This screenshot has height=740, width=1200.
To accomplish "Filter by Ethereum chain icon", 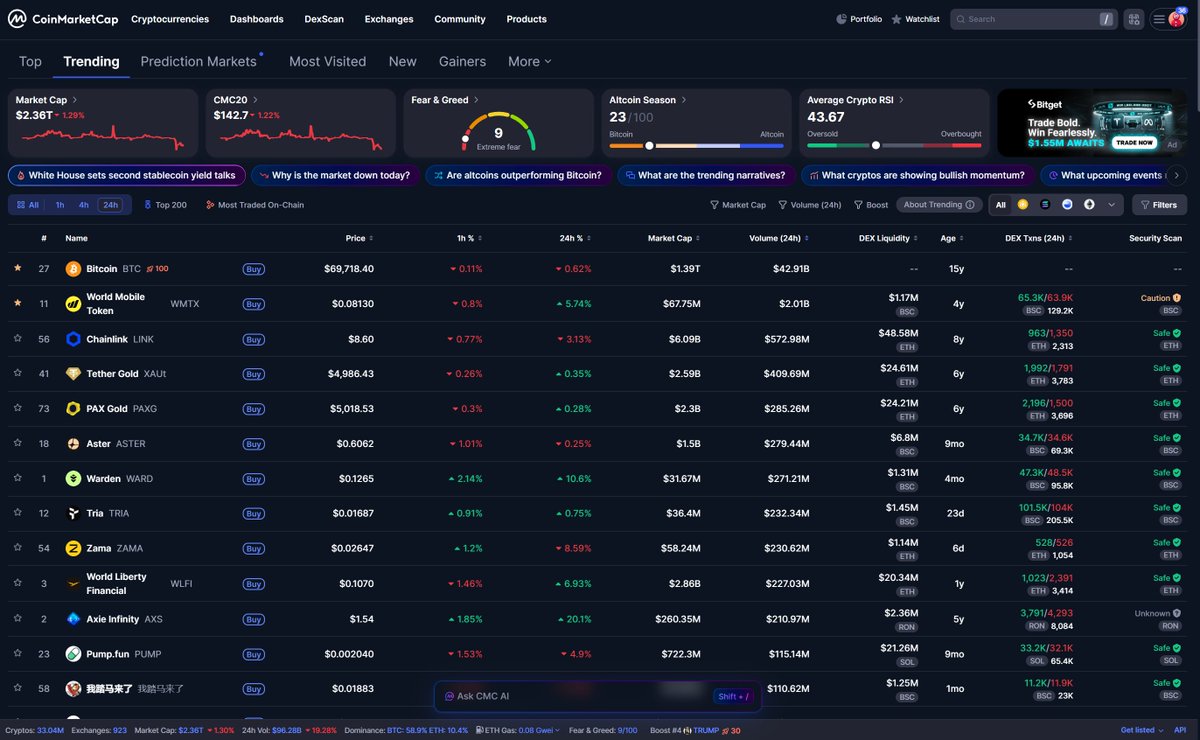I will click(1089, 204).
